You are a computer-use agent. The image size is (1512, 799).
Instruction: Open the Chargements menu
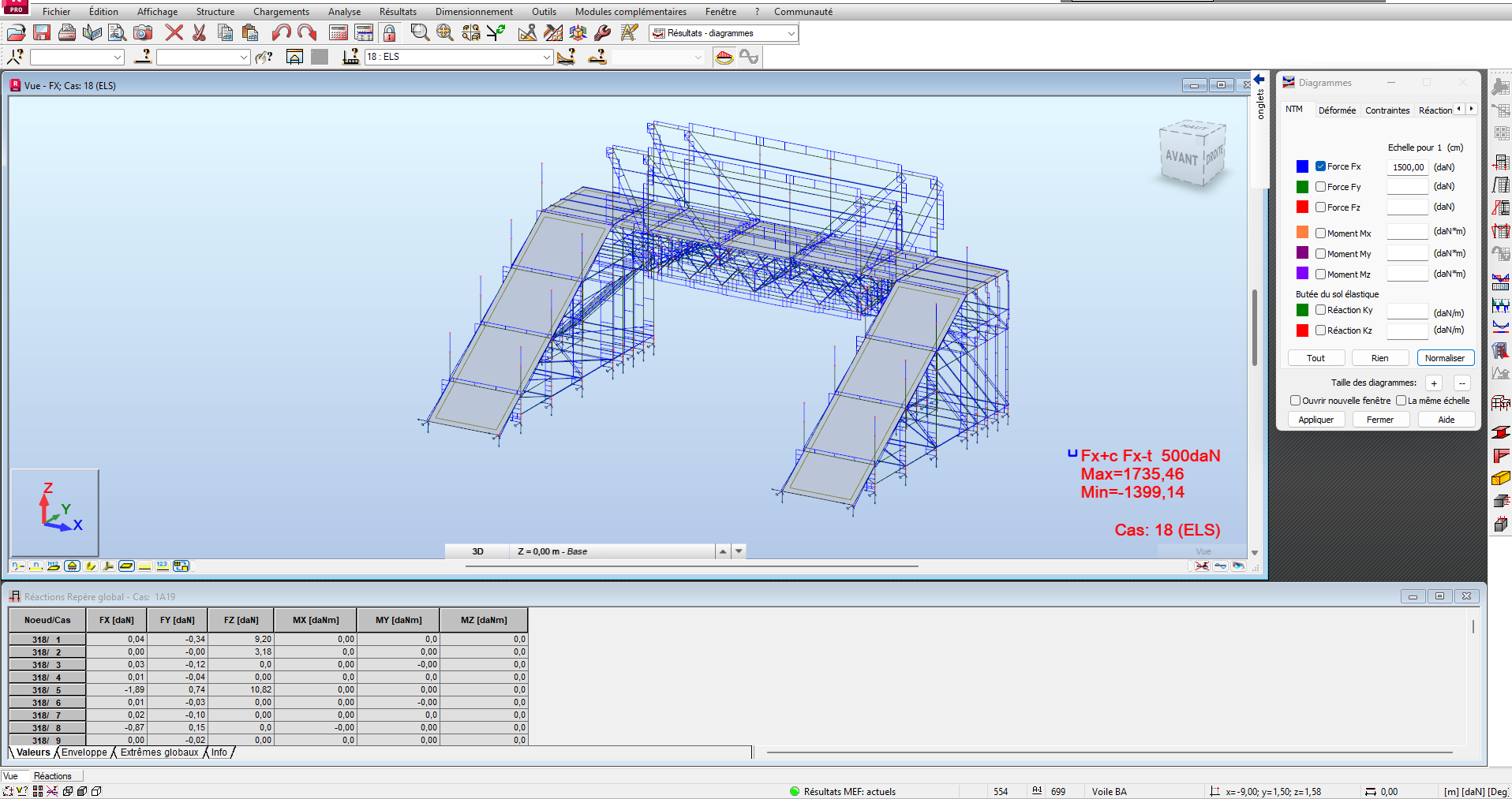(281, 12)
